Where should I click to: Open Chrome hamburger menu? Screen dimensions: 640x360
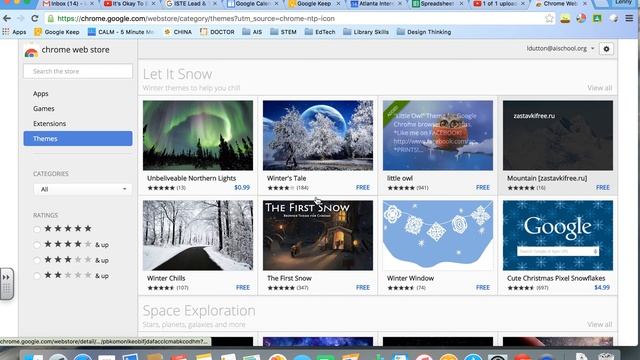(629, 18)
